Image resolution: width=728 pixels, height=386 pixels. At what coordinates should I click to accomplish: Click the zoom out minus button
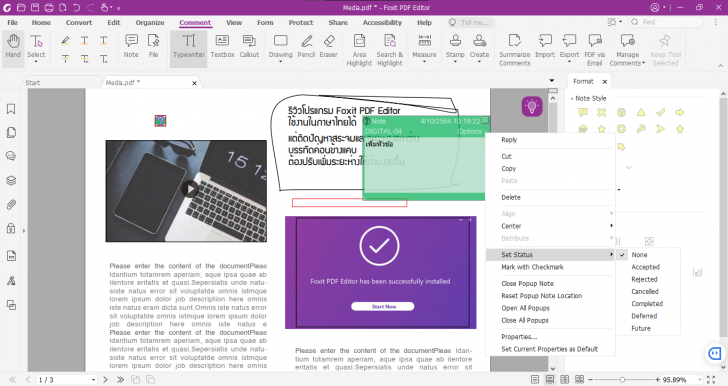[590, 379]
